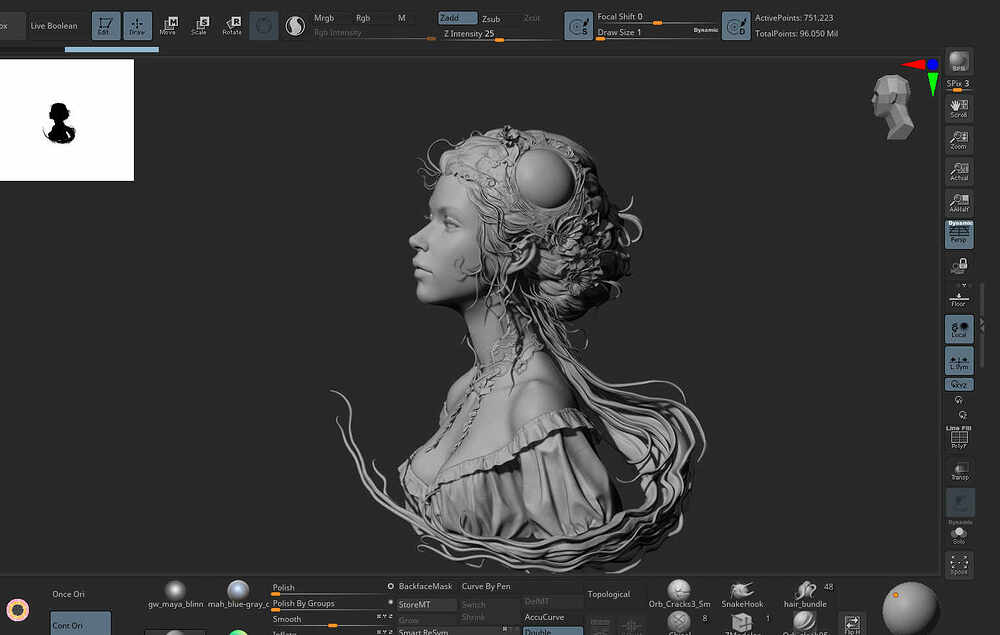This screenshot has height=635, width=1000.
Task: Select Zadd sculpt mode
Action: (x=457, y=18)
